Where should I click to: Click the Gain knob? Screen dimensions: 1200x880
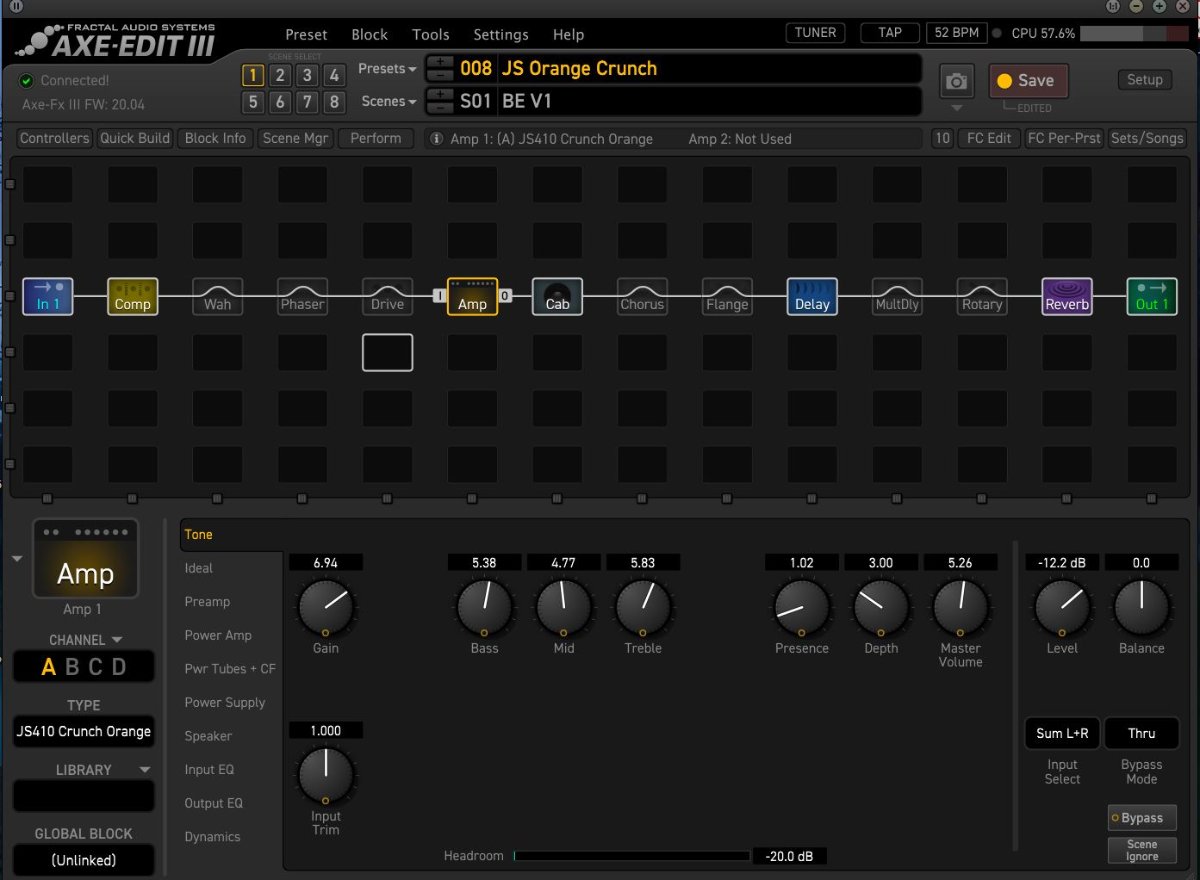[x=325, y=606]
